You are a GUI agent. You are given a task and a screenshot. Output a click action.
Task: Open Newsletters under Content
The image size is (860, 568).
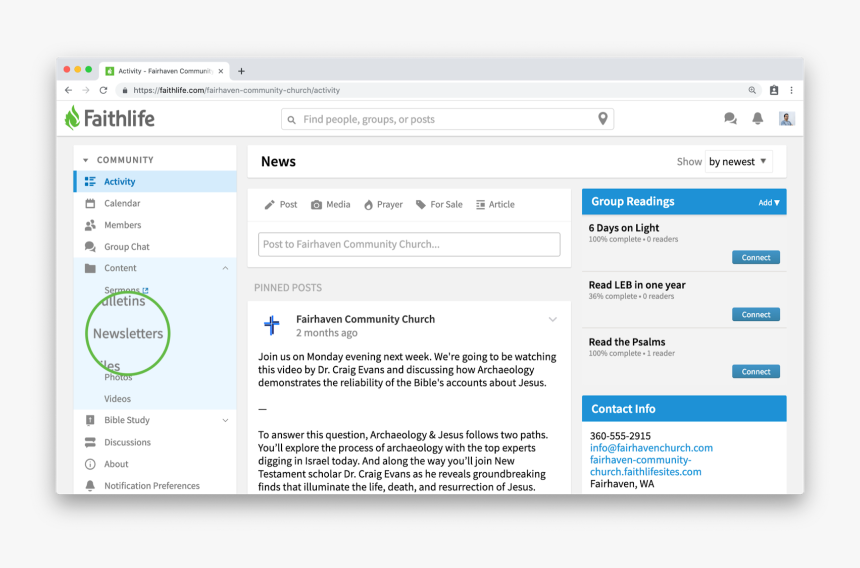point(128,333)
